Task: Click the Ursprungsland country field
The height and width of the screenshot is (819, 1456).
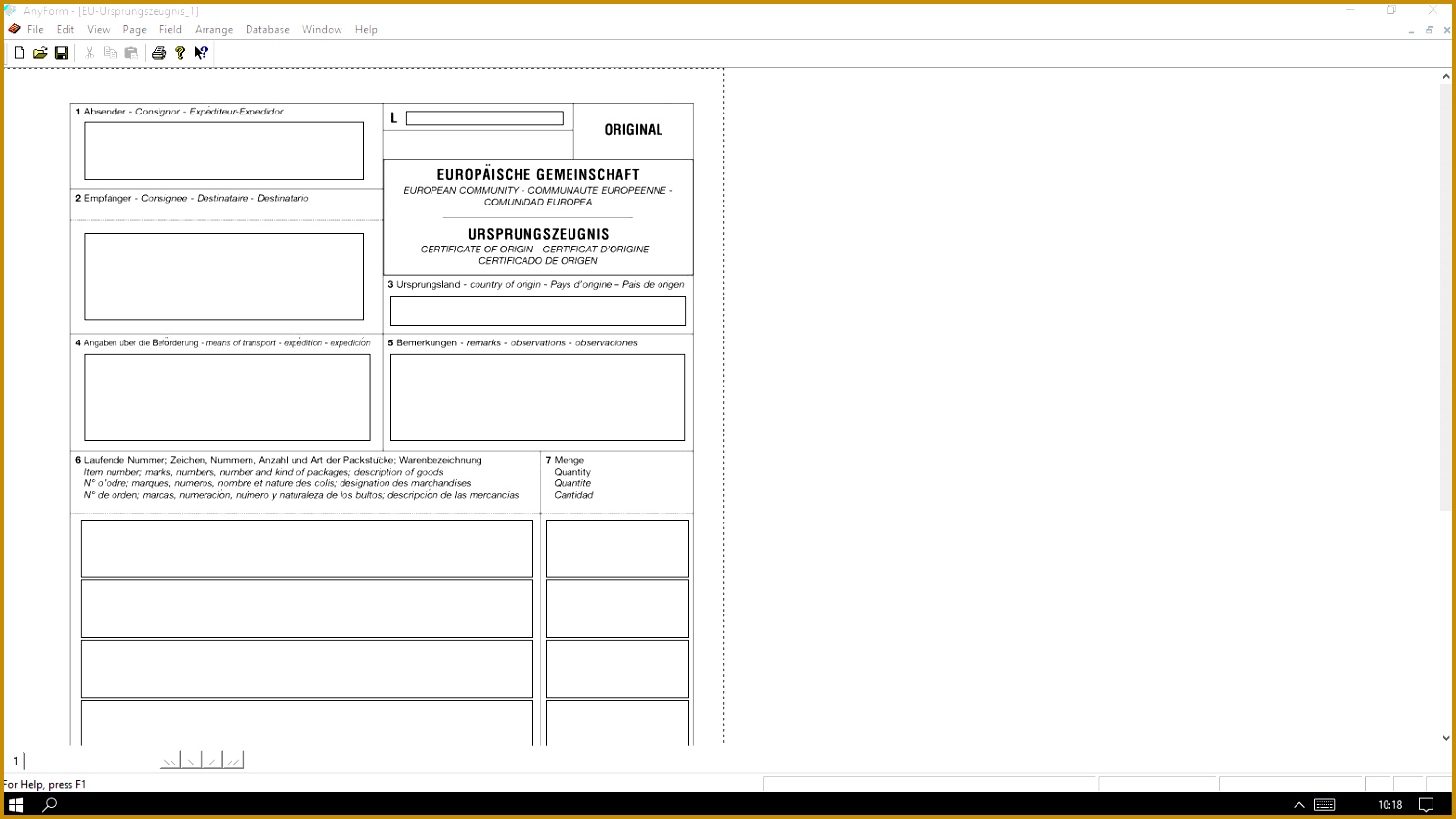Action: [537, 310]
